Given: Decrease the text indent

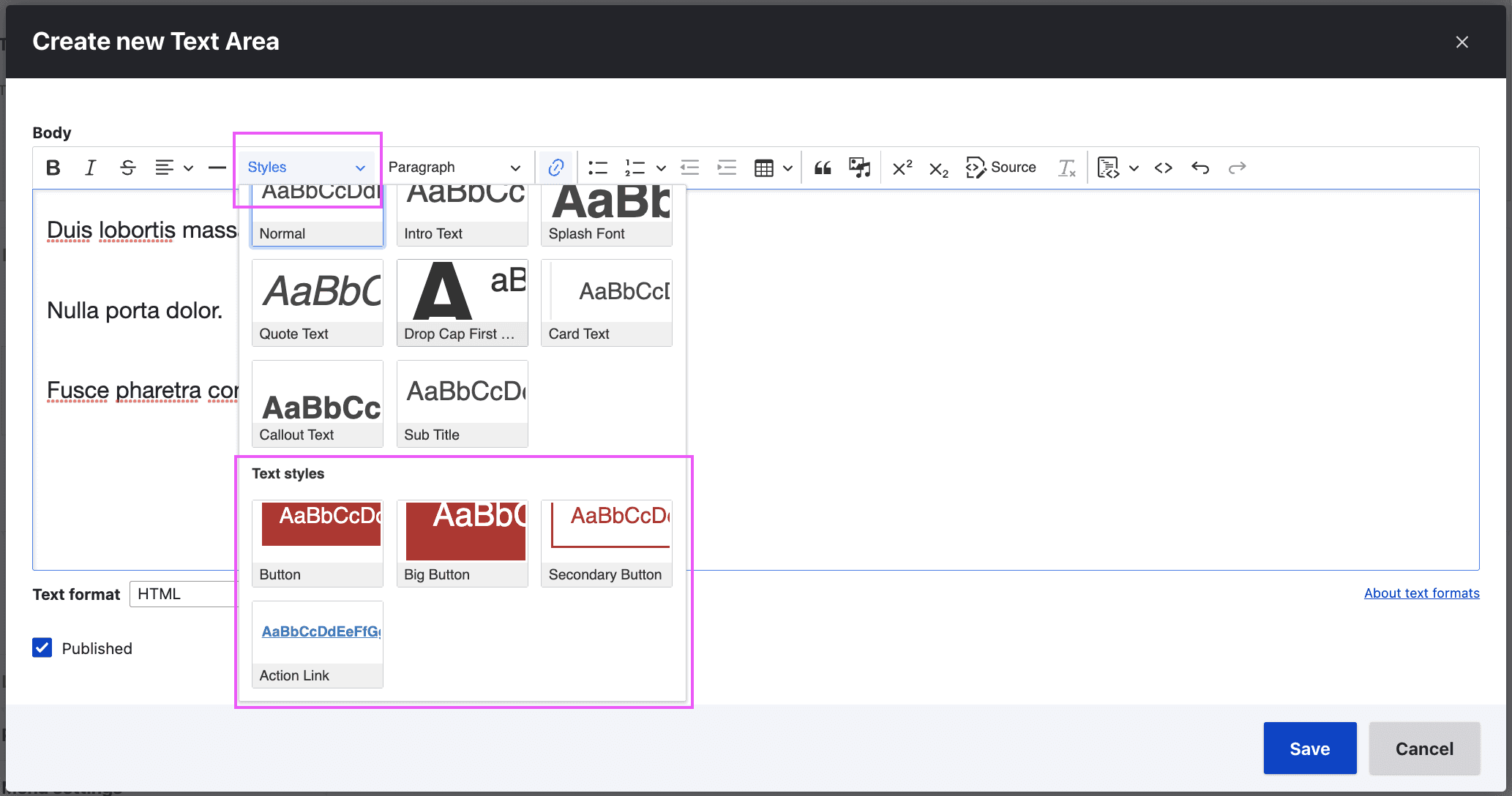Looking at the screenshot, I should click(x=689, y=168).
